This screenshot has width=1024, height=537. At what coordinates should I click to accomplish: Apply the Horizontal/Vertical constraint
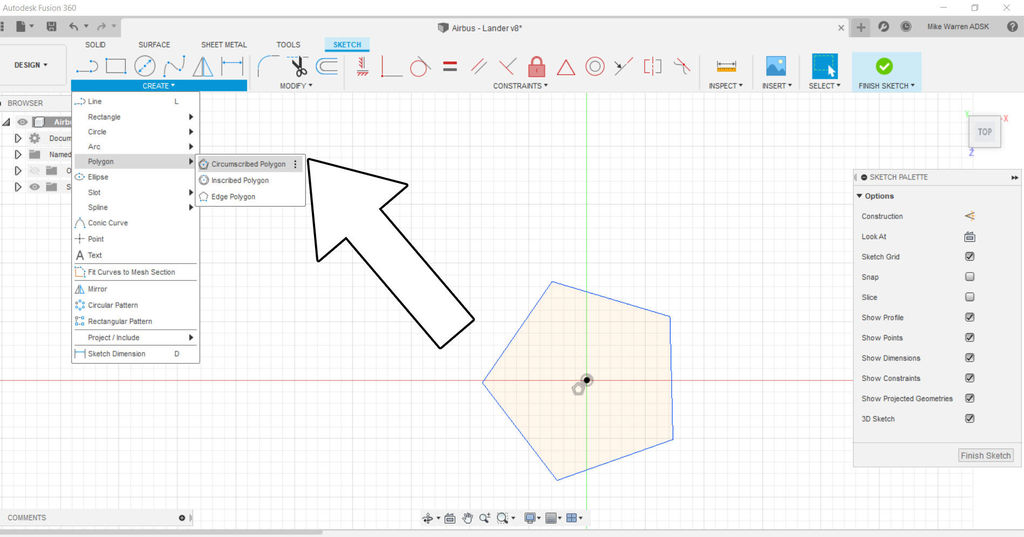pos(362,66)
